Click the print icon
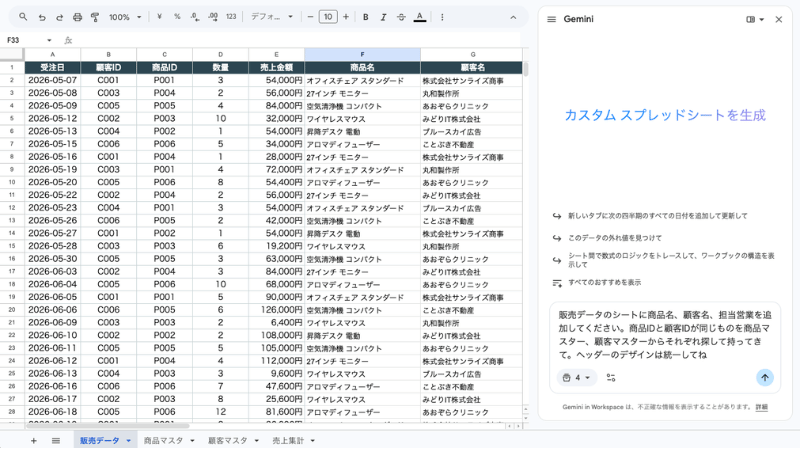This screenshot has height=450, width=800. click(77, 17)
